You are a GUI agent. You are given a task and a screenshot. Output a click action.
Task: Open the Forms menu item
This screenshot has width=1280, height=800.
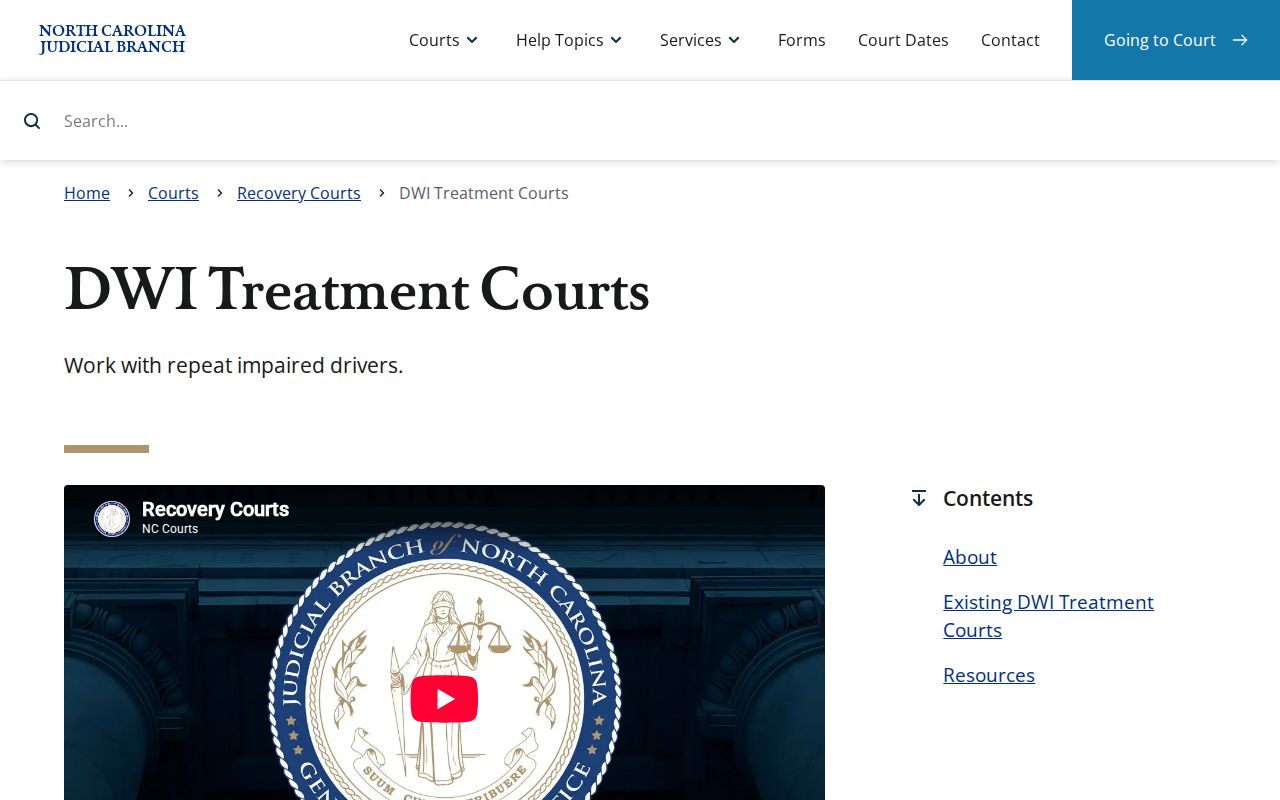click(x=802, y=40)
